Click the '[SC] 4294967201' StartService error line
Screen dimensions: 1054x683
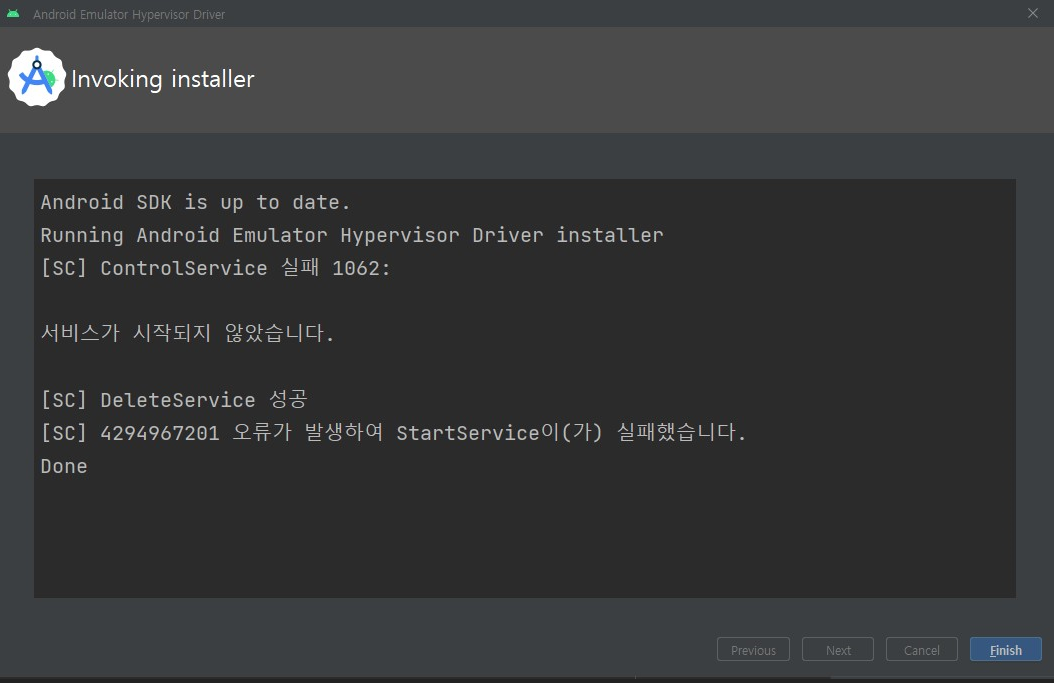(x=393, y=432)
